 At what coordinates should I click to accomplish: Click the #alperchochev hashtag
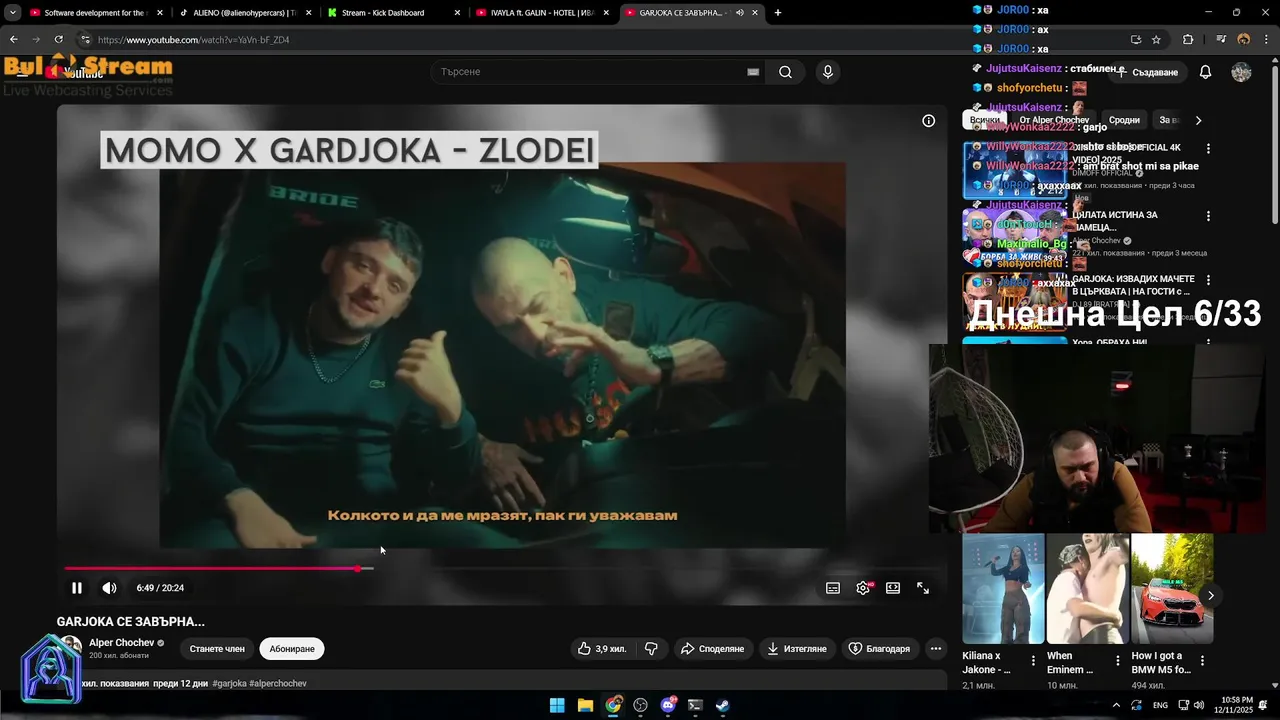click(x=278, y=683)
